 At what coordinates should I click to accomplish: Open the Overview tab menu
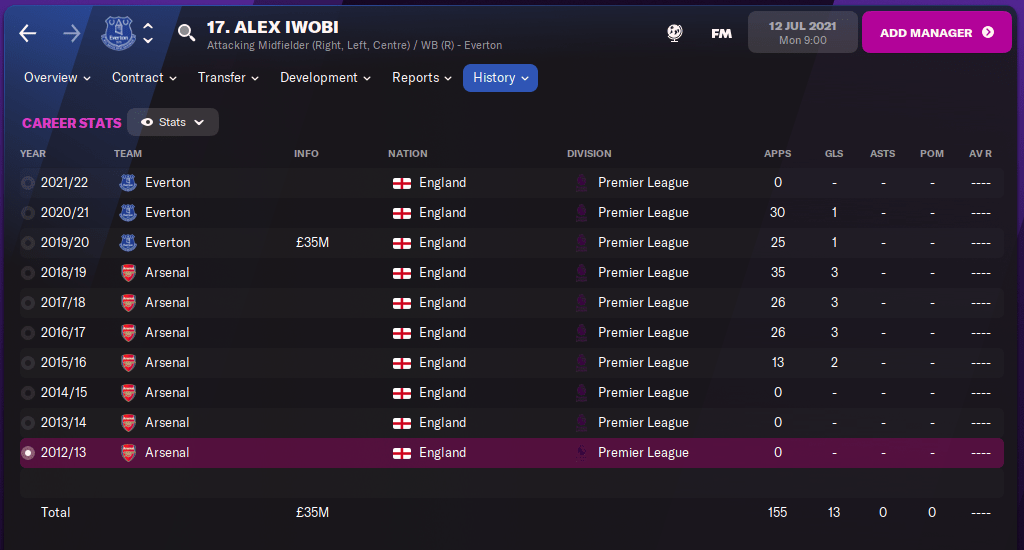coord(57,78)
